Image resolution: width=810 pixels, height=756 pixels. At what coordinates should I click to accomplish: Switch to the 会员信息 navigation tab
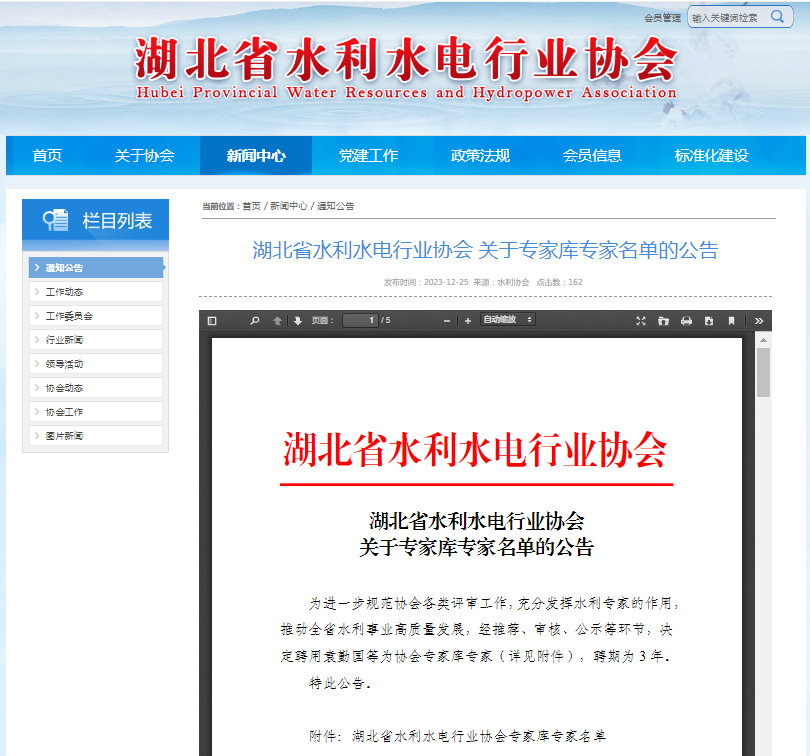[x=590, y=155]
